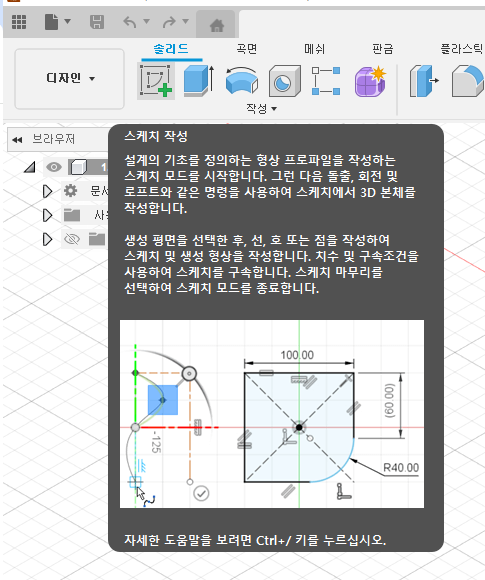Click the sketch preview image in tooltip

pyautogui.click(x=272, y=414)
